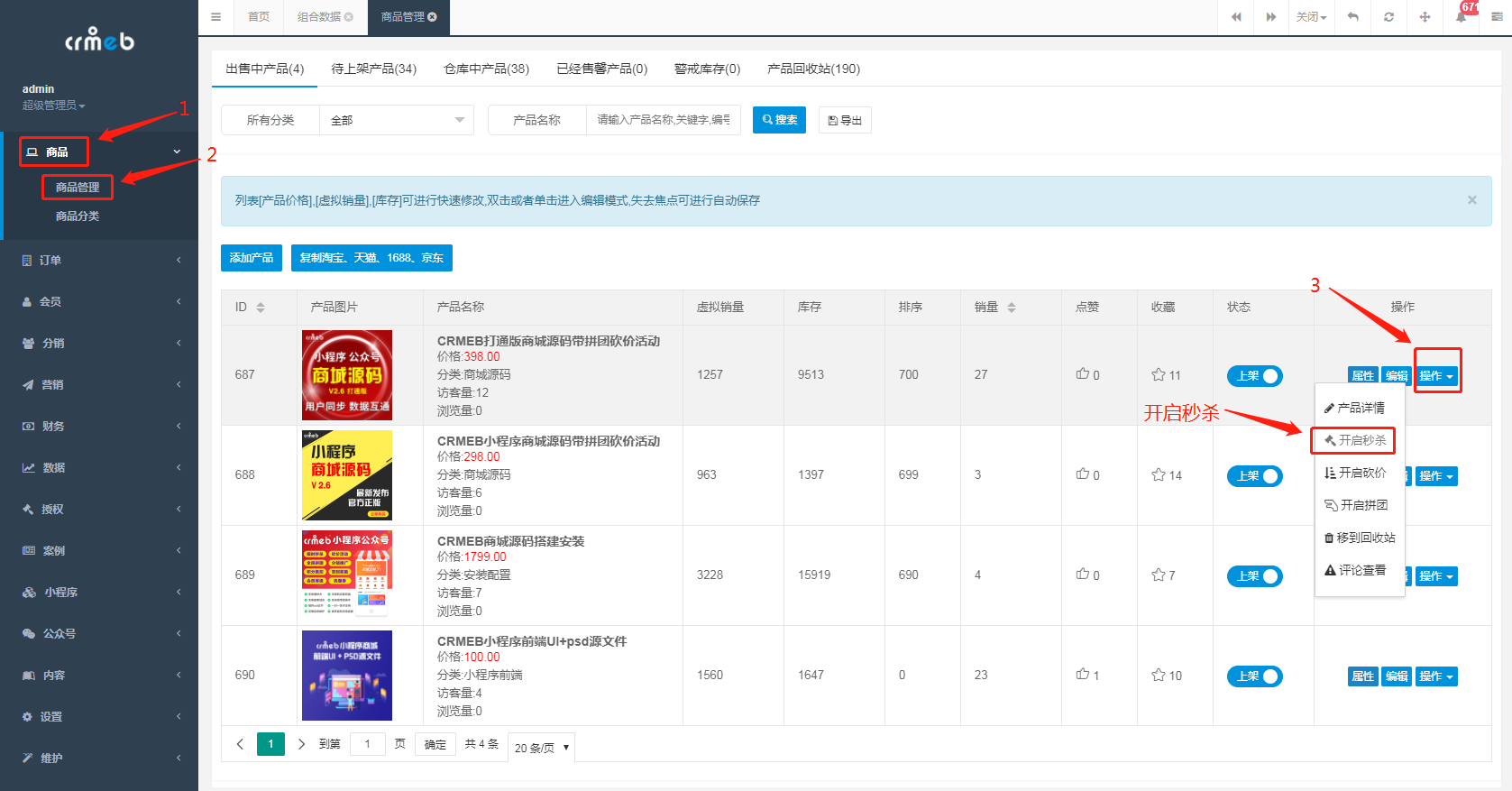The image size is (1512, 791).
Task: Select 开启砍价 in the dropdown menu
Action: 1360,473
